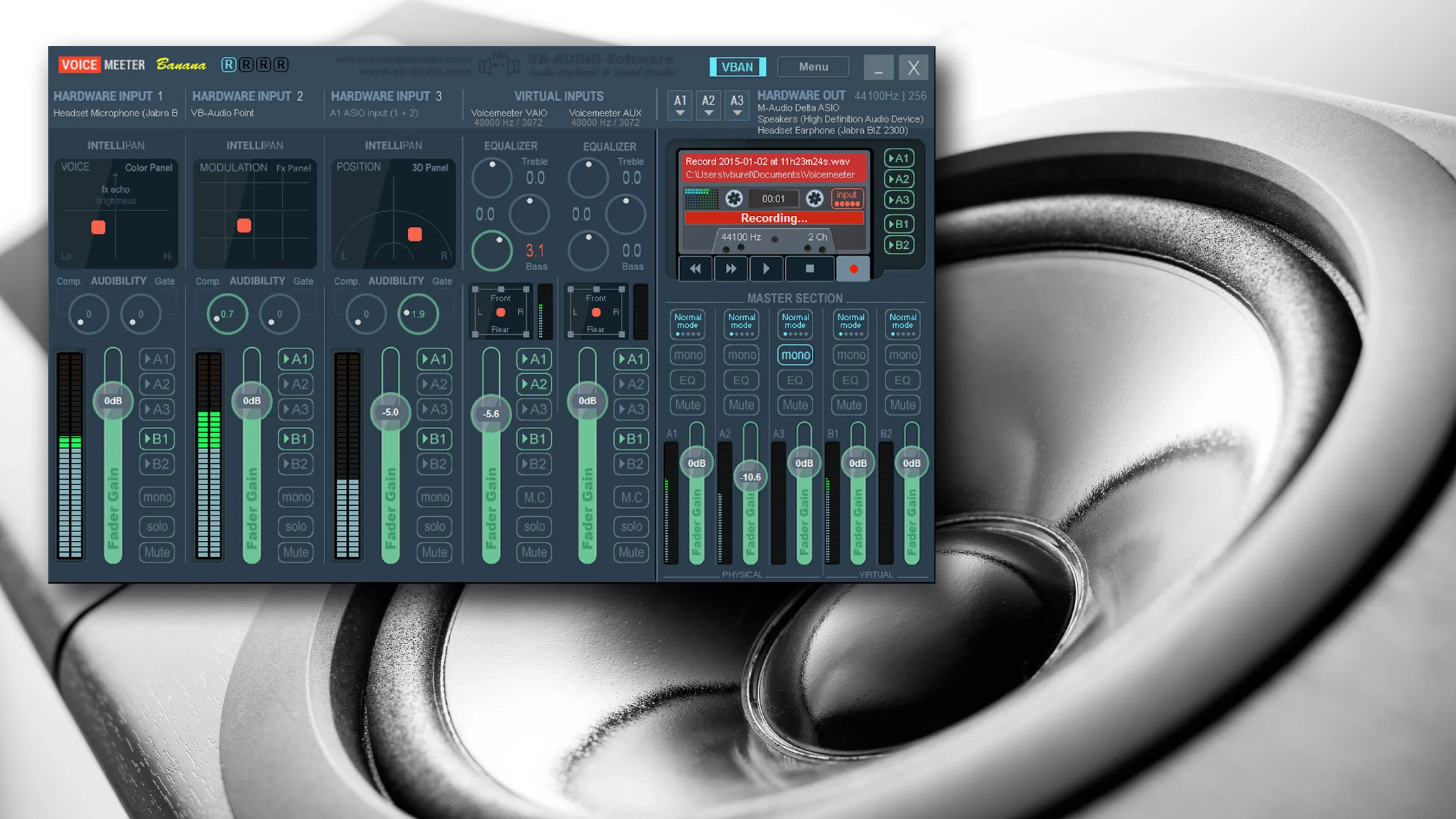Open the Normal mode selector for bus A1
Viewport: 1456px width, 819px height.
click(x=687, y=323)
